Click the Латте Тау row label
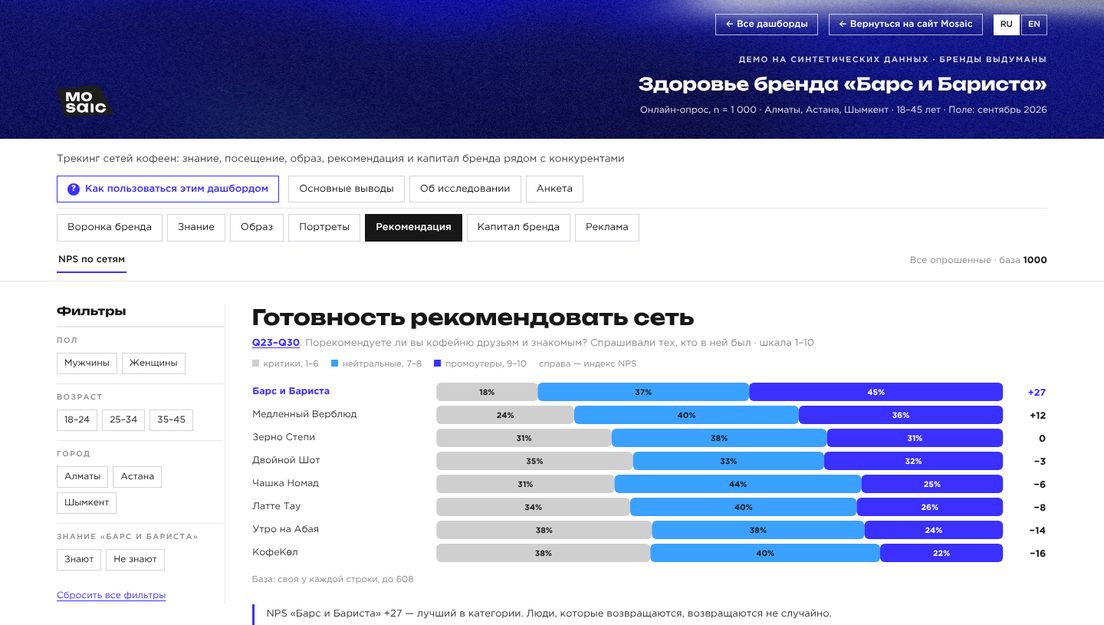Image resolution: width=1104 pixels, height=625 pixels. [x=276, y=506]
